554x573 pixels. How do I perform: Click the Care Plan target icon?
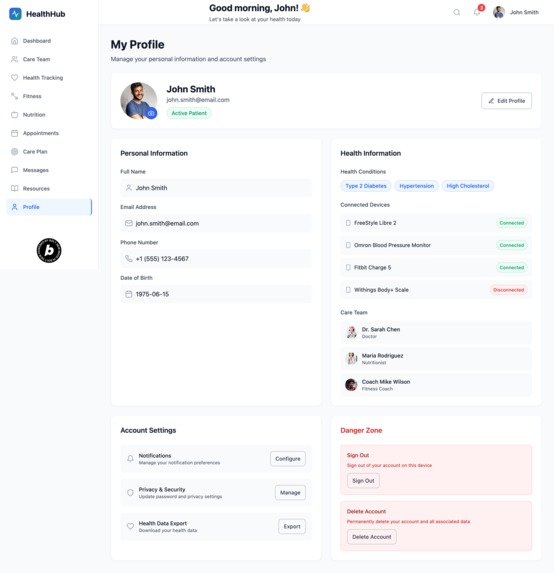(15, 152)
